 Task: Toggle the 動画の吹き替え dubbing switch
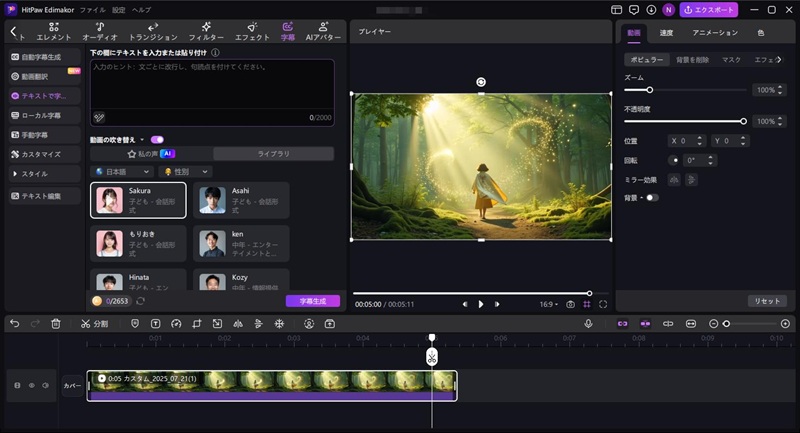[157, 140]
